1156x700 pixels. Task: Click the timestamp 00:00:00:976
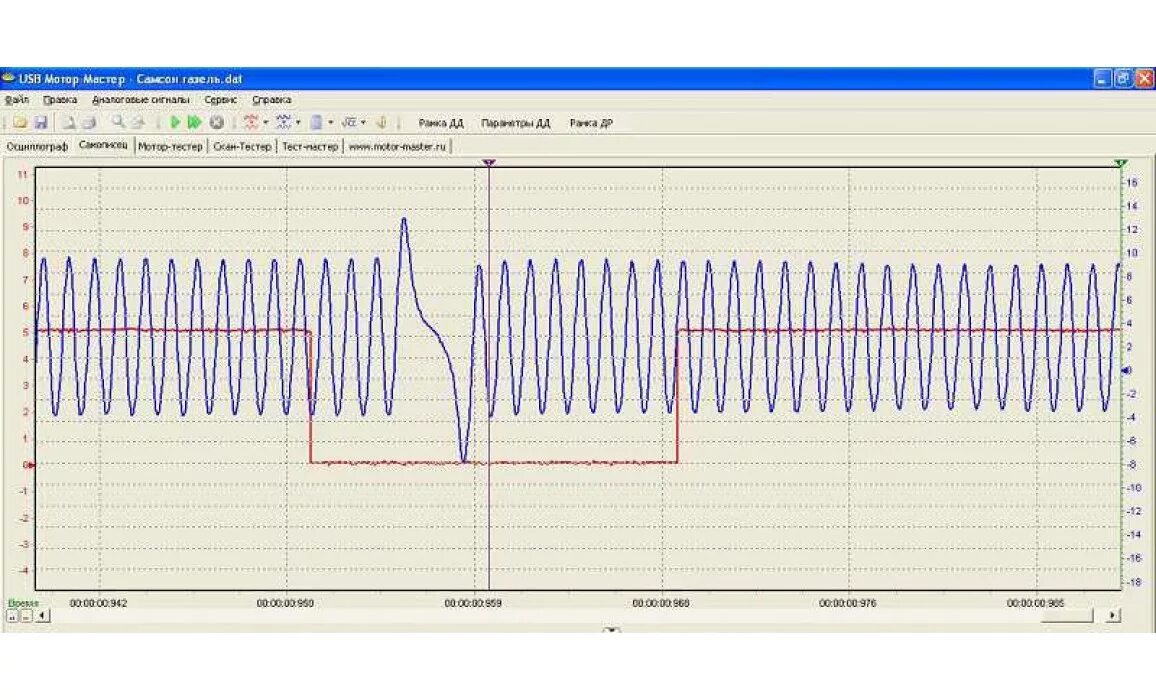click(x=848, y=603)
